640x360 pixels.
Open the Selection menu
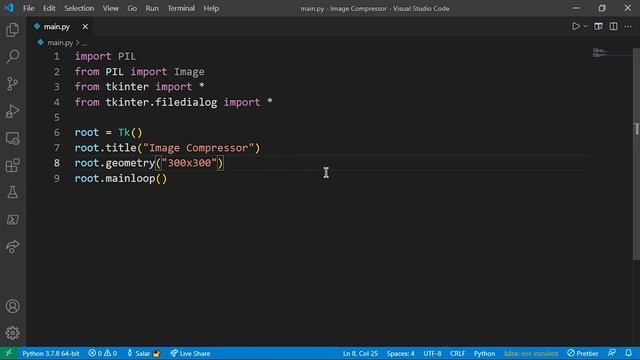(79, 8)
